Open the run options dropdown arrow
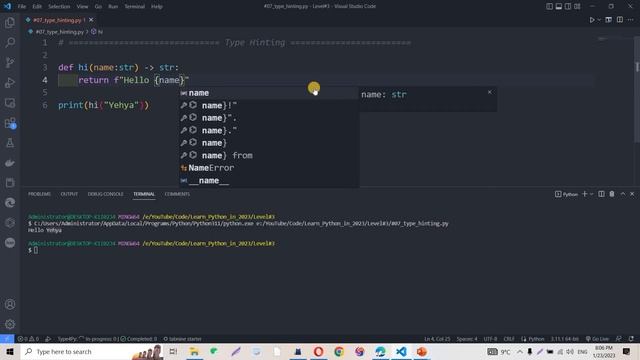 click(599, 20)
